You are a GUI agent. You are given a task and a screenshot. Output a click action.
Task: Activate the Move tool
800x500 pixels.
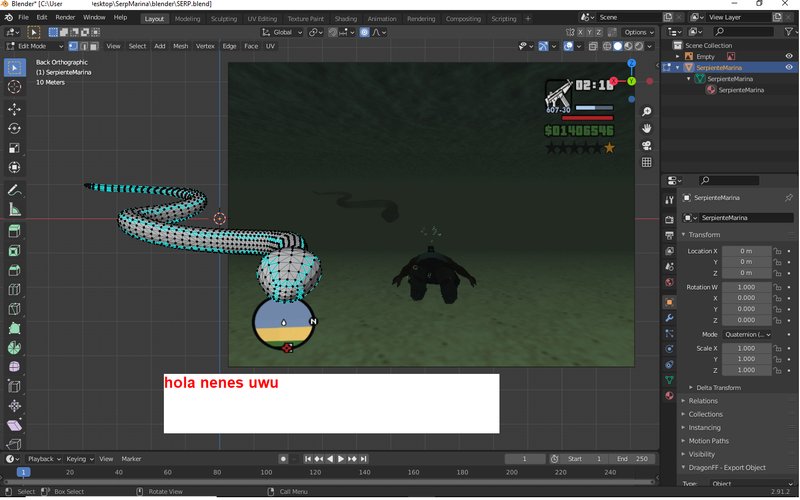coord(14,109)
